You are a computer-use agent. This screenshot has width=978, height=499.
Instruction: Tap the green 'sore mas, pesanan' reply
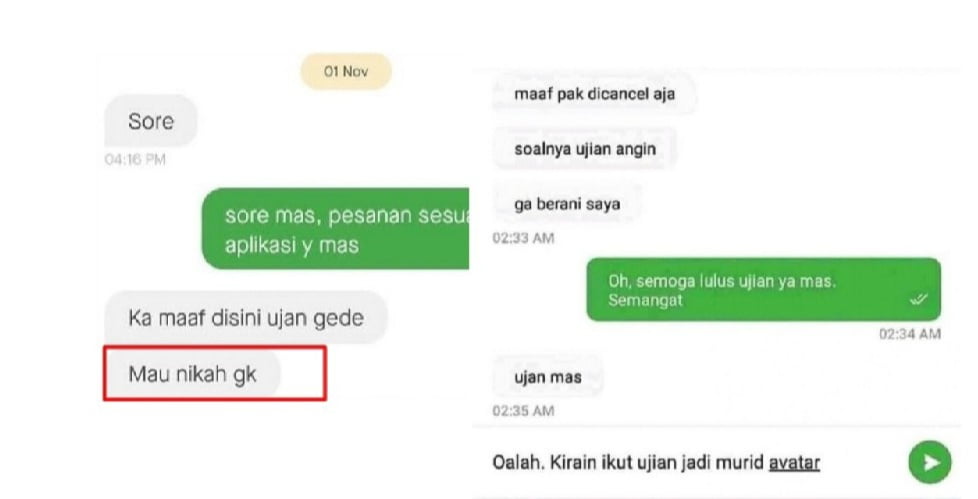coord(336,230)
